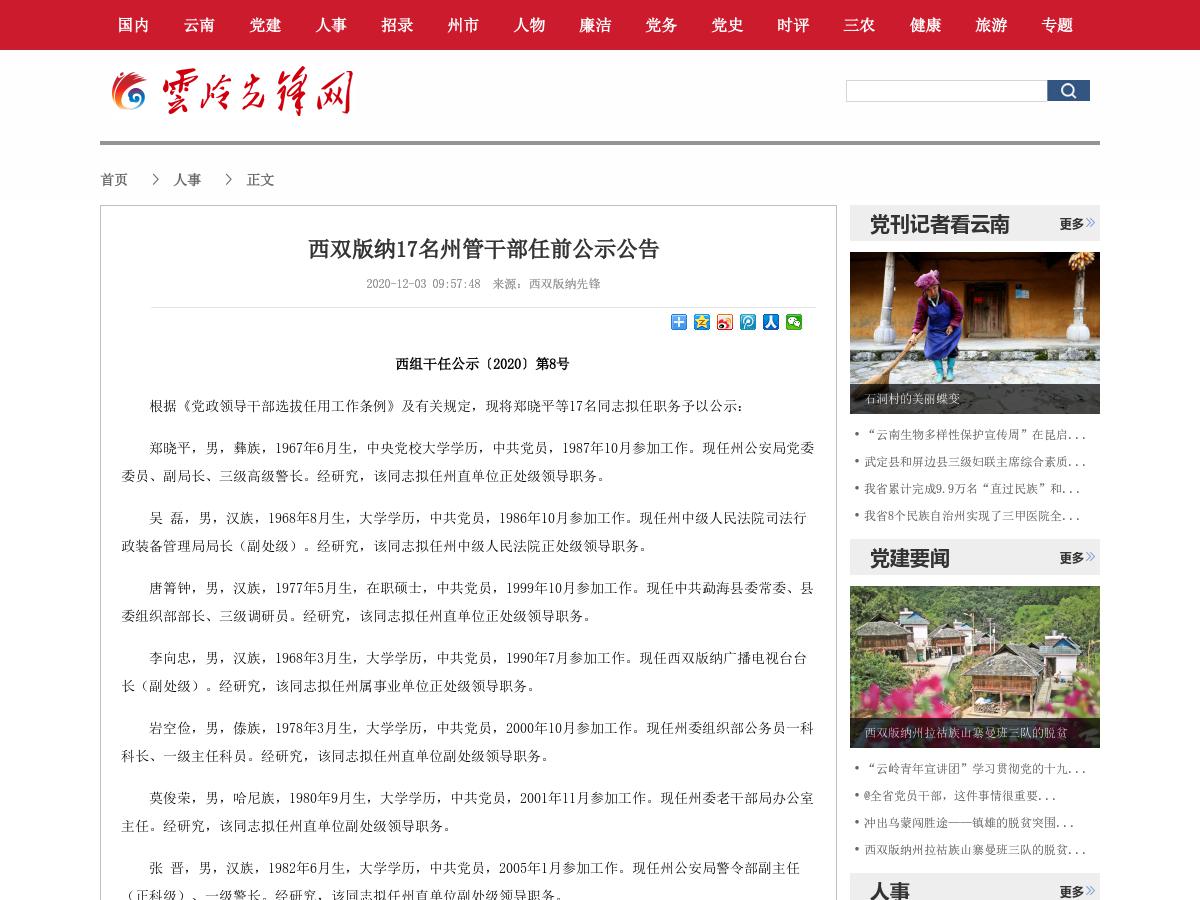Switch to the 党史 section
The image size is (1200, 900).
point(727,25)
